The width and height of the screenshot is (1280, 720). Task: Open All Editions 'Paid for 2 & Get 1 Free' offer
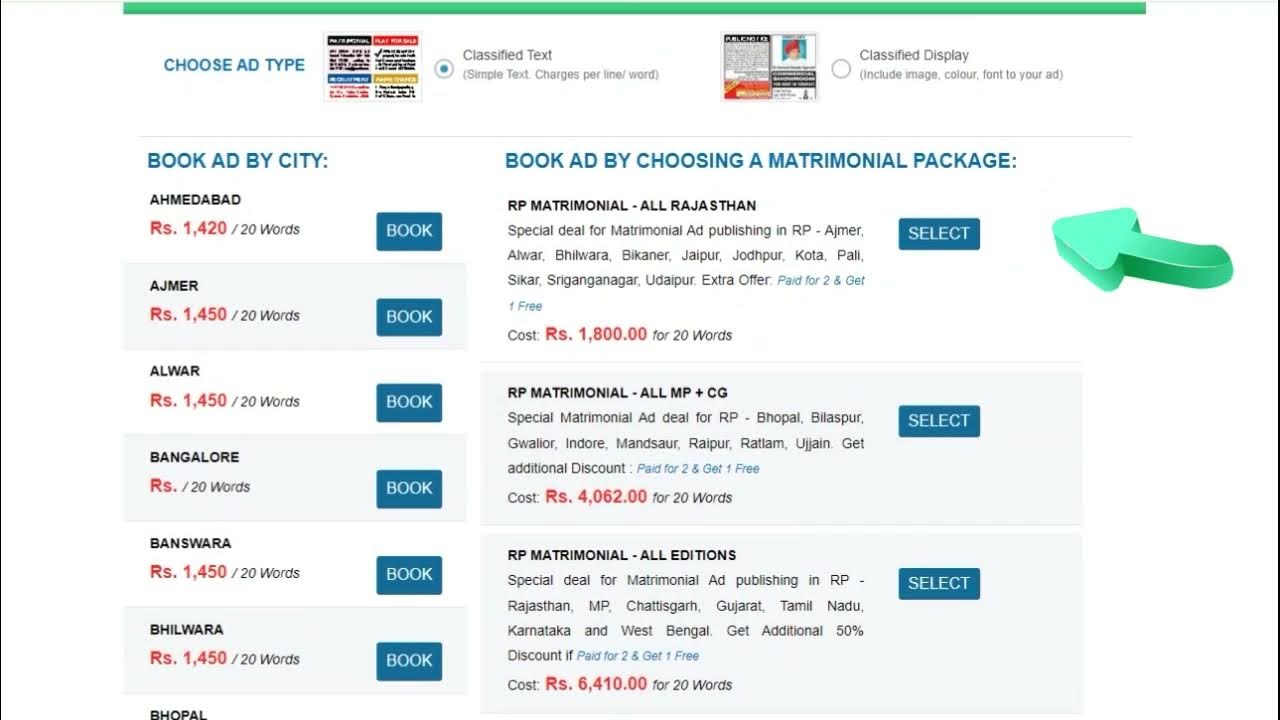tap(638, 656)
